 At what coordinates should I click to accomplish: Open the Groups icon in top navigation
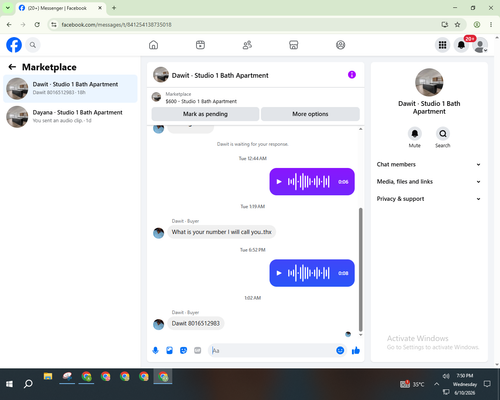click(x=340, y=45)
